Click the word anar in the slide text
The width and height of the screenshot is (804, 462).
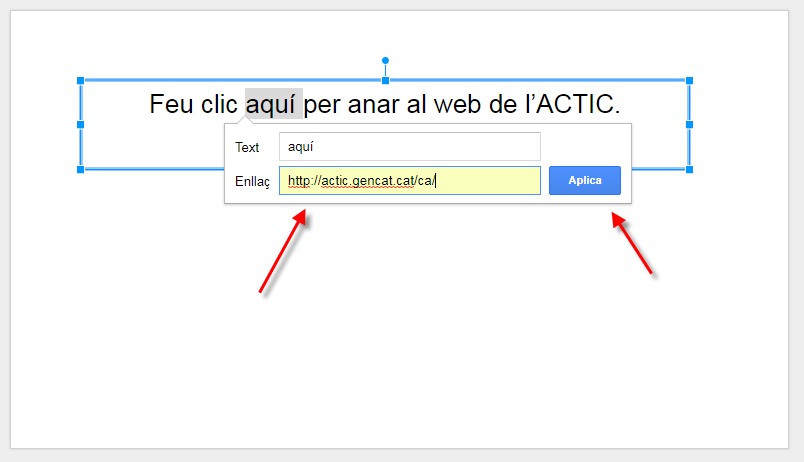point(373,104)
